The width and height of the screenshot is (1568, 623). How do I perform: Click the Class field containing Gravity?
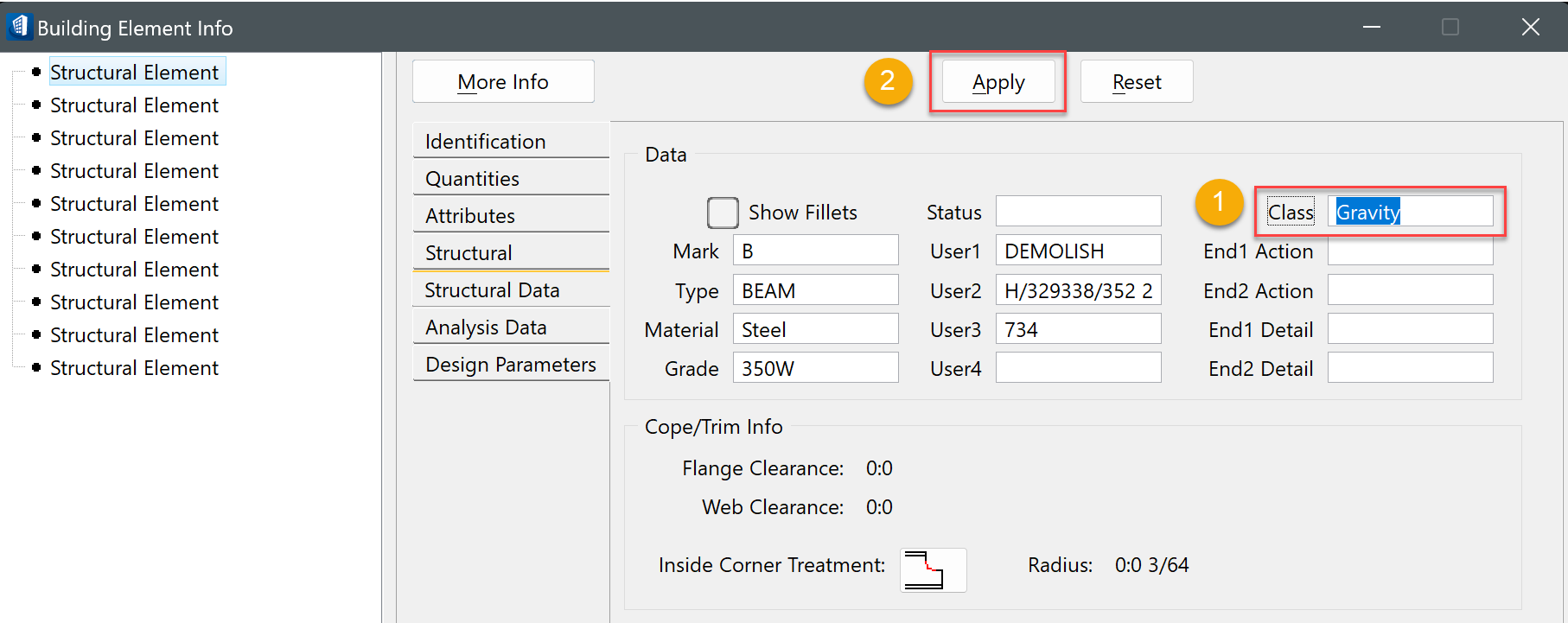[1410, 212]
